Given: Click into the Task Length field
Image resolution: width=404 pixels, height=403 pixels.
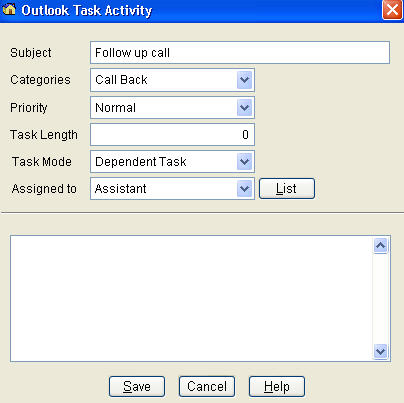Looking at the screenshot, I should point(172,135).
